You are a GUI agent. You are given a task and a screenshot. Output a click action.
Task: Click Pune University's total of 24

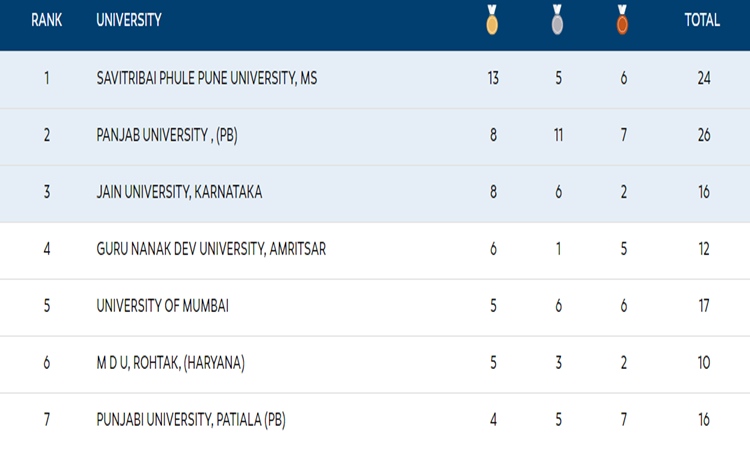[x=704, y=78]
